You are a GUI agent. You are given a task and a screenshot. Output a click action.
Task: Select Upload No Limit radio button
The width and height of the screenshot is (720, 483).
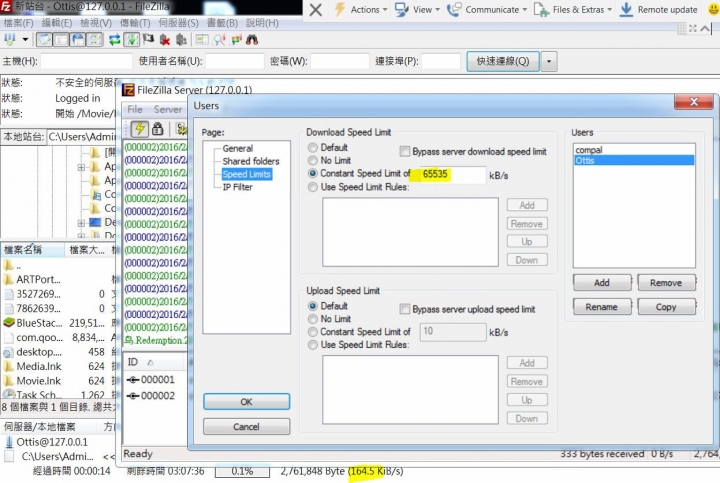point(313,319)
